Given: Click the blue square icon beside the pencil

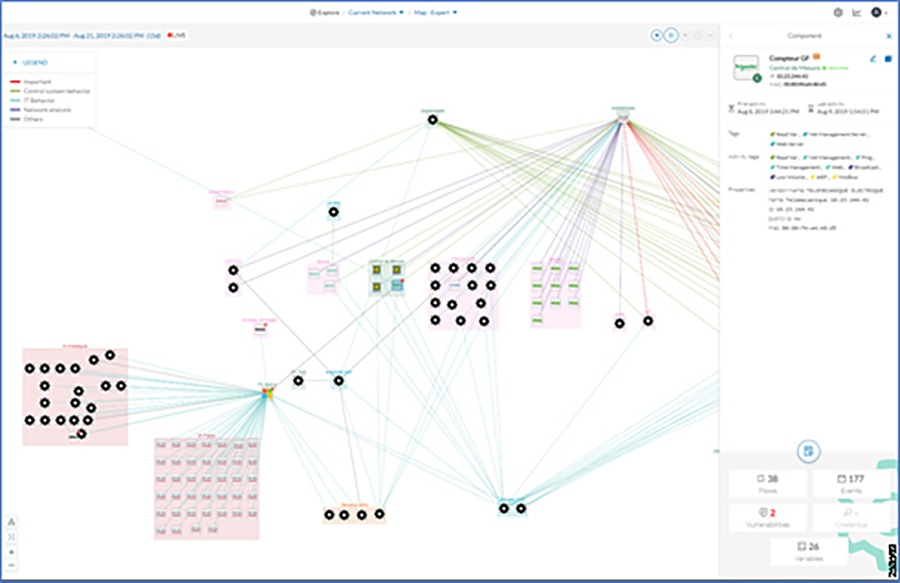Looking at the screenshot, I should [888, 59].
